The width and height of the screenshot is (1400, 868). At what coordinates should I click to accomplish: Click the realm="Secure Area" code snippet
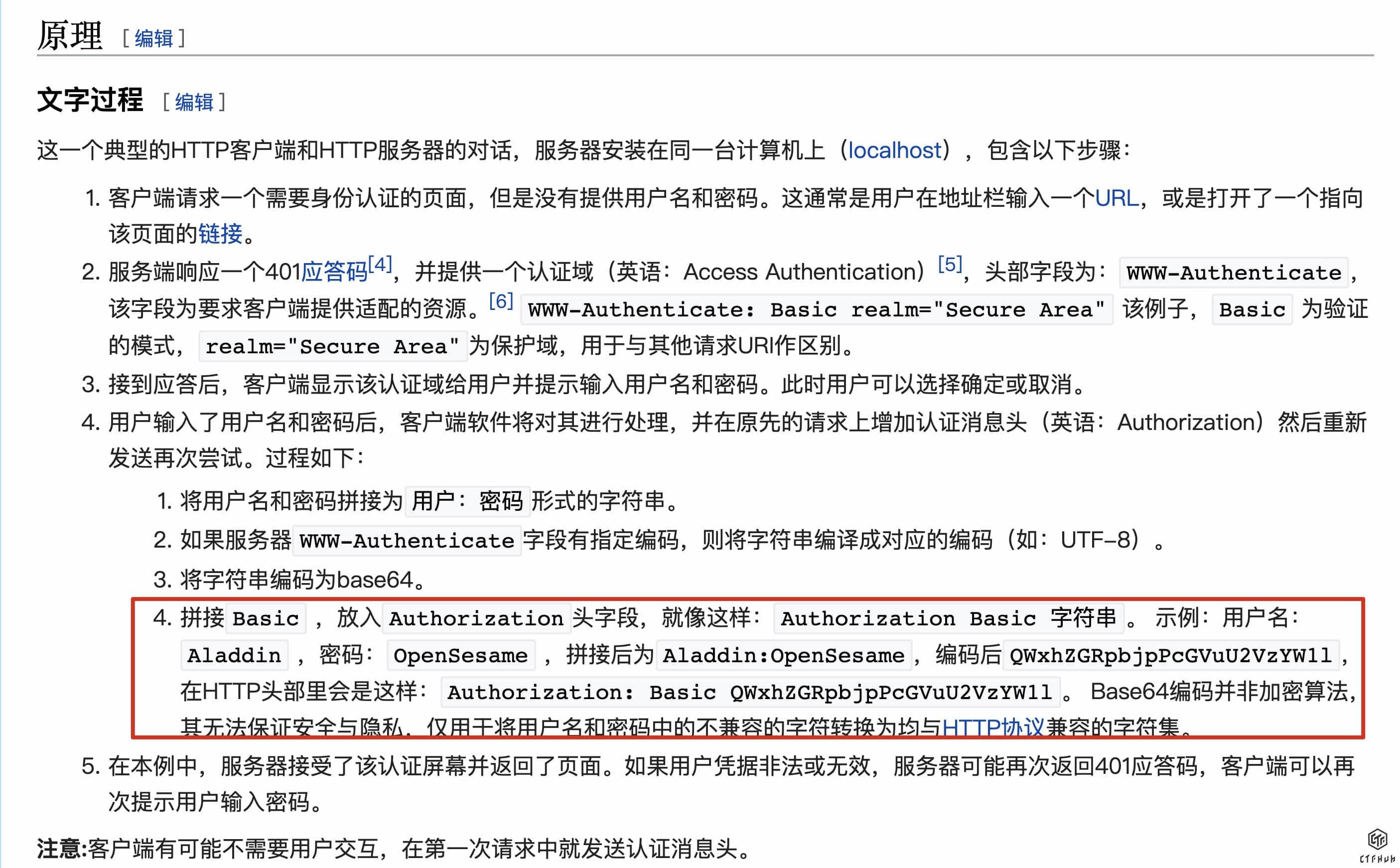click(332, 347)
